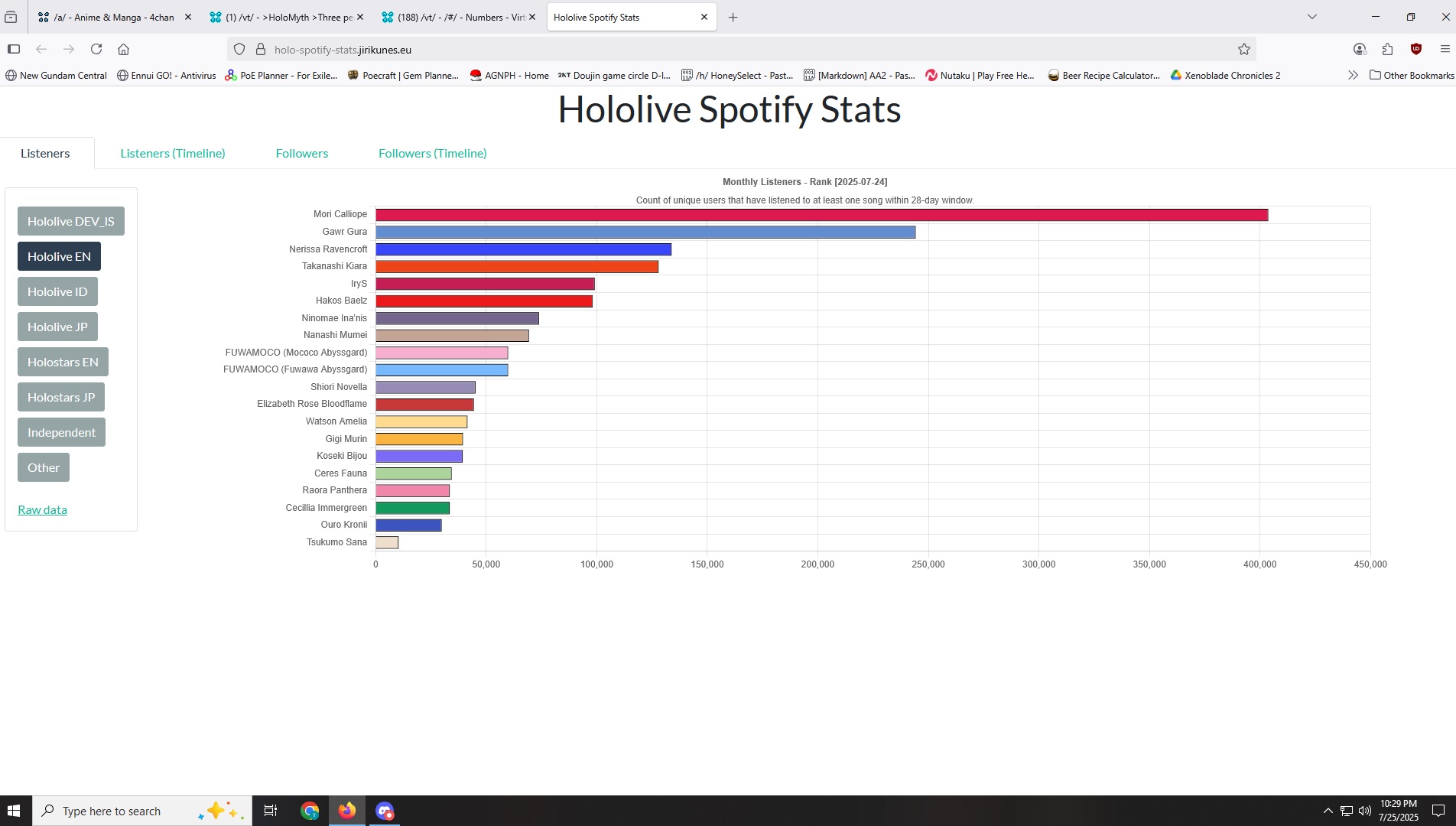Select the Hololive JP group filter
This screenshot has width=1456, height=826.
point(57,327)
